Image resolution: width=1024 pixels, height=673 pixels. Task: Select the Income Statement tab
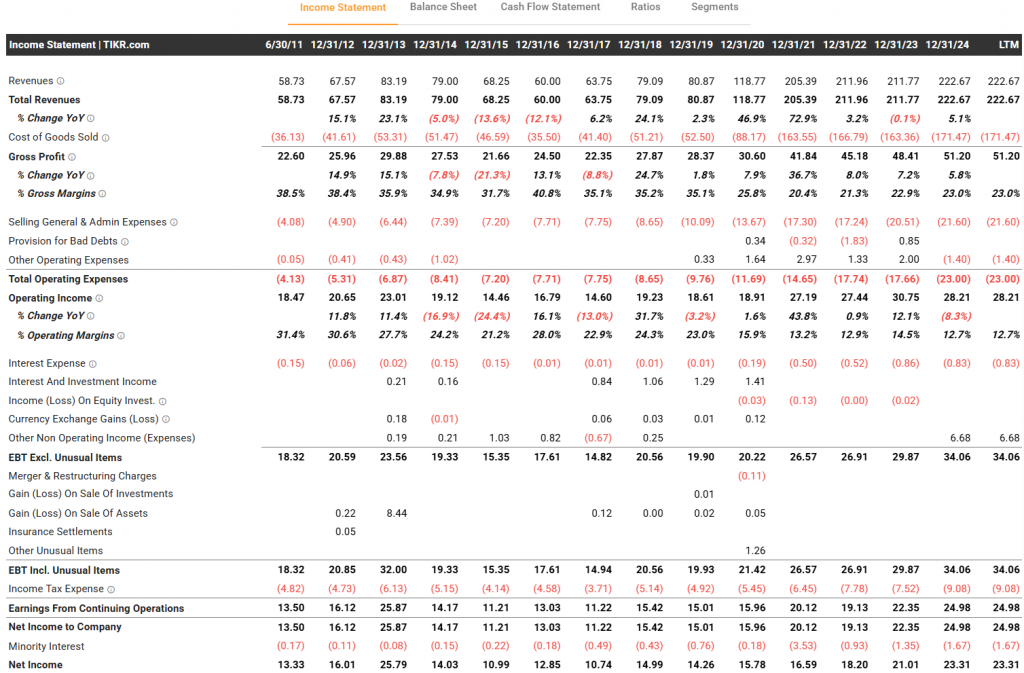pyautogui.click(x=343, y=8)
